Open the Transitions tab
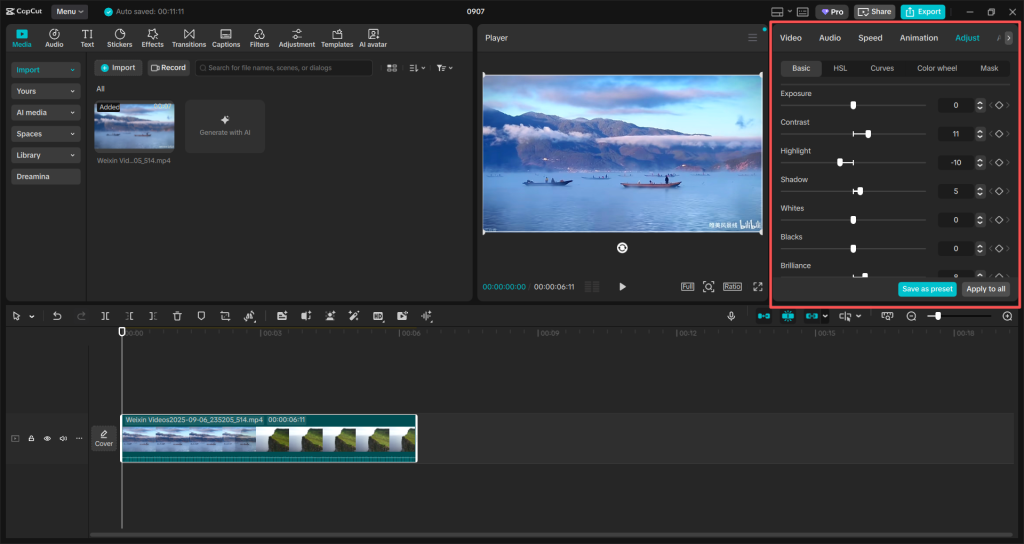1024x544 pixels. coord(189,38)
